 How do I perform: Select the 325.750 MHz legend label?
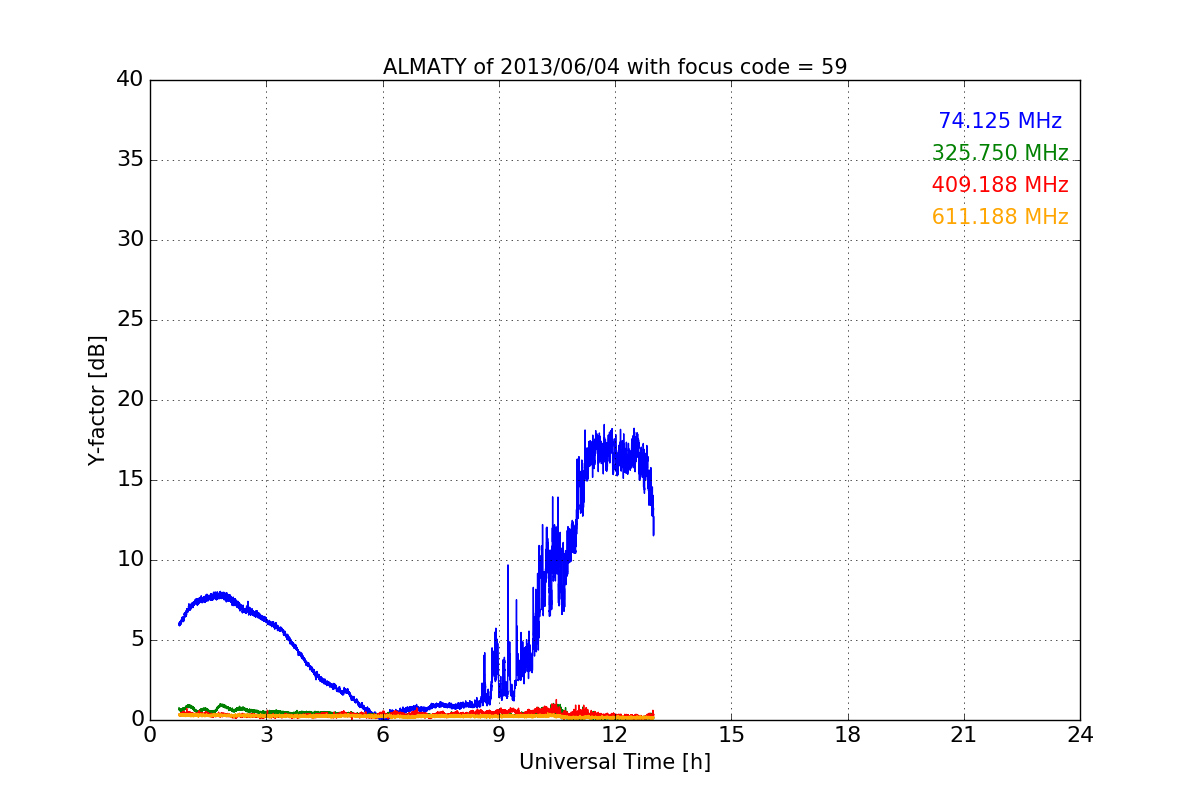(1000, 153)
